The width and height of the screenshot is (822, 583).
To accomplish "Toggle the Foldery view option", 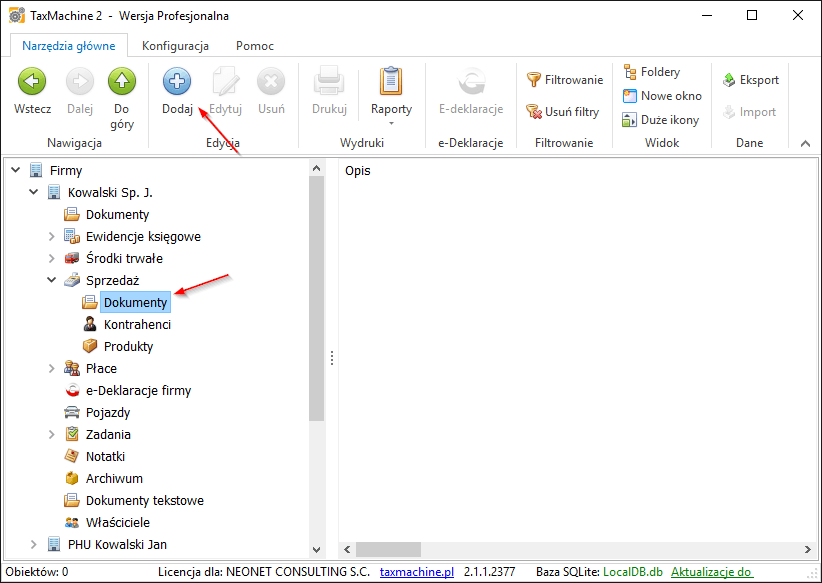I will (x=651, y=72).
